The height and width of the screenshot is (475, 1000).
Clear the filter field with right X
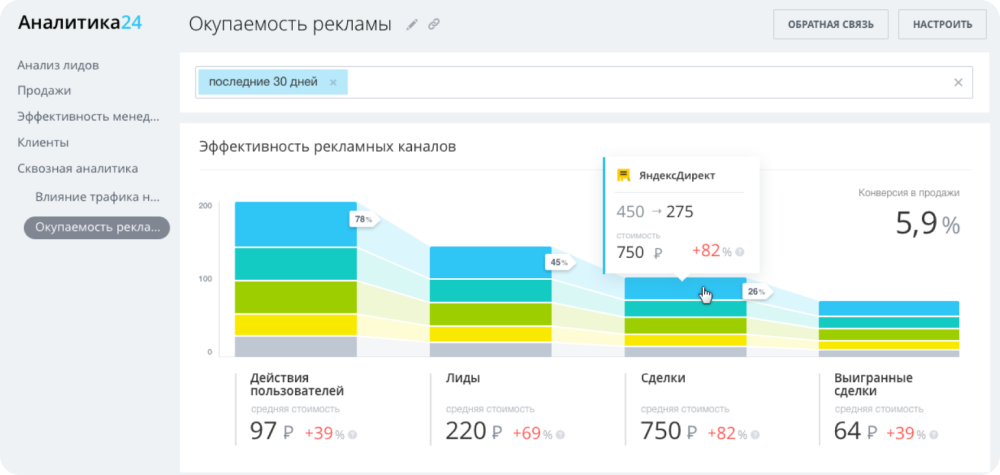tap(958, 82)
